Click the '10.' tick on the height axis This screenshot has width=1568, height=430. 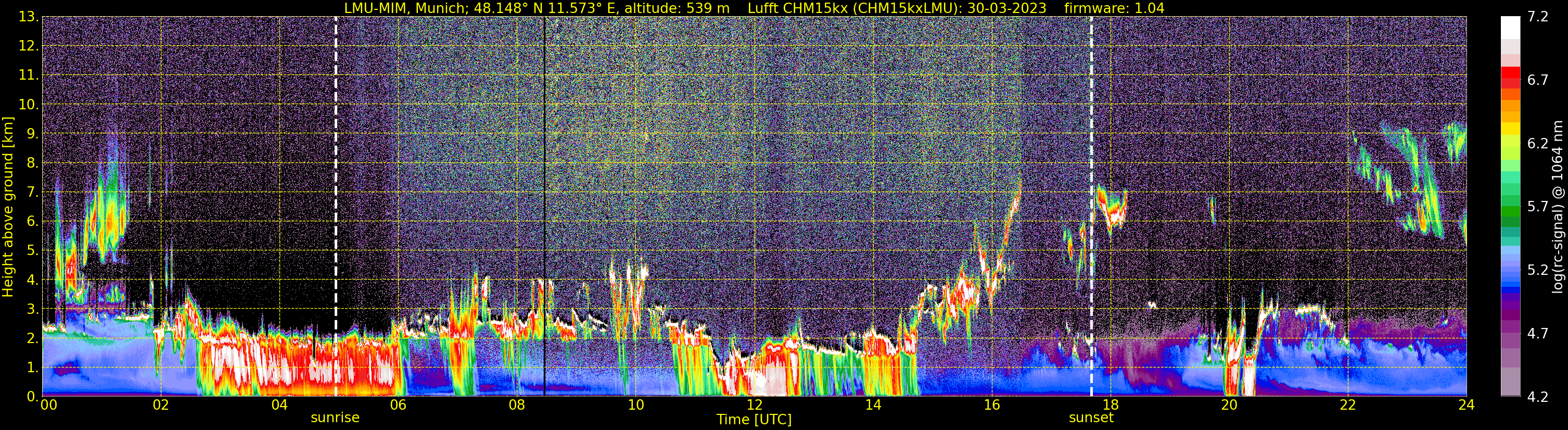point(29,105)
